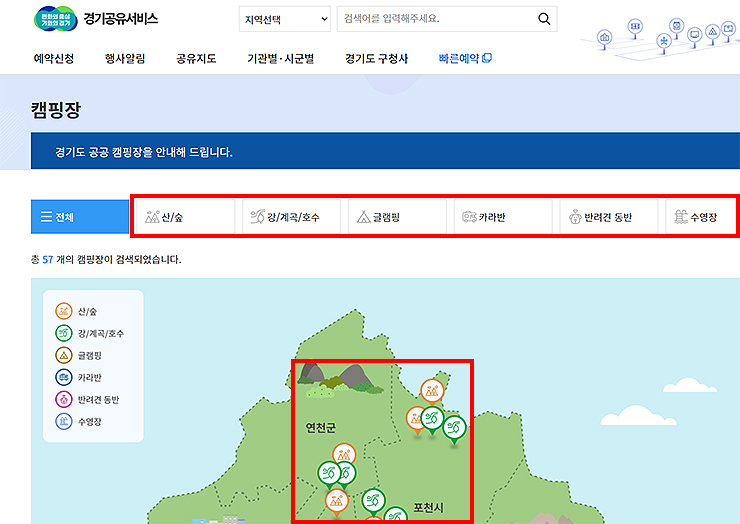Click the pink 반려견 동반 legend icon
This screenshot has height=524, width=740.
coord(64,399)
